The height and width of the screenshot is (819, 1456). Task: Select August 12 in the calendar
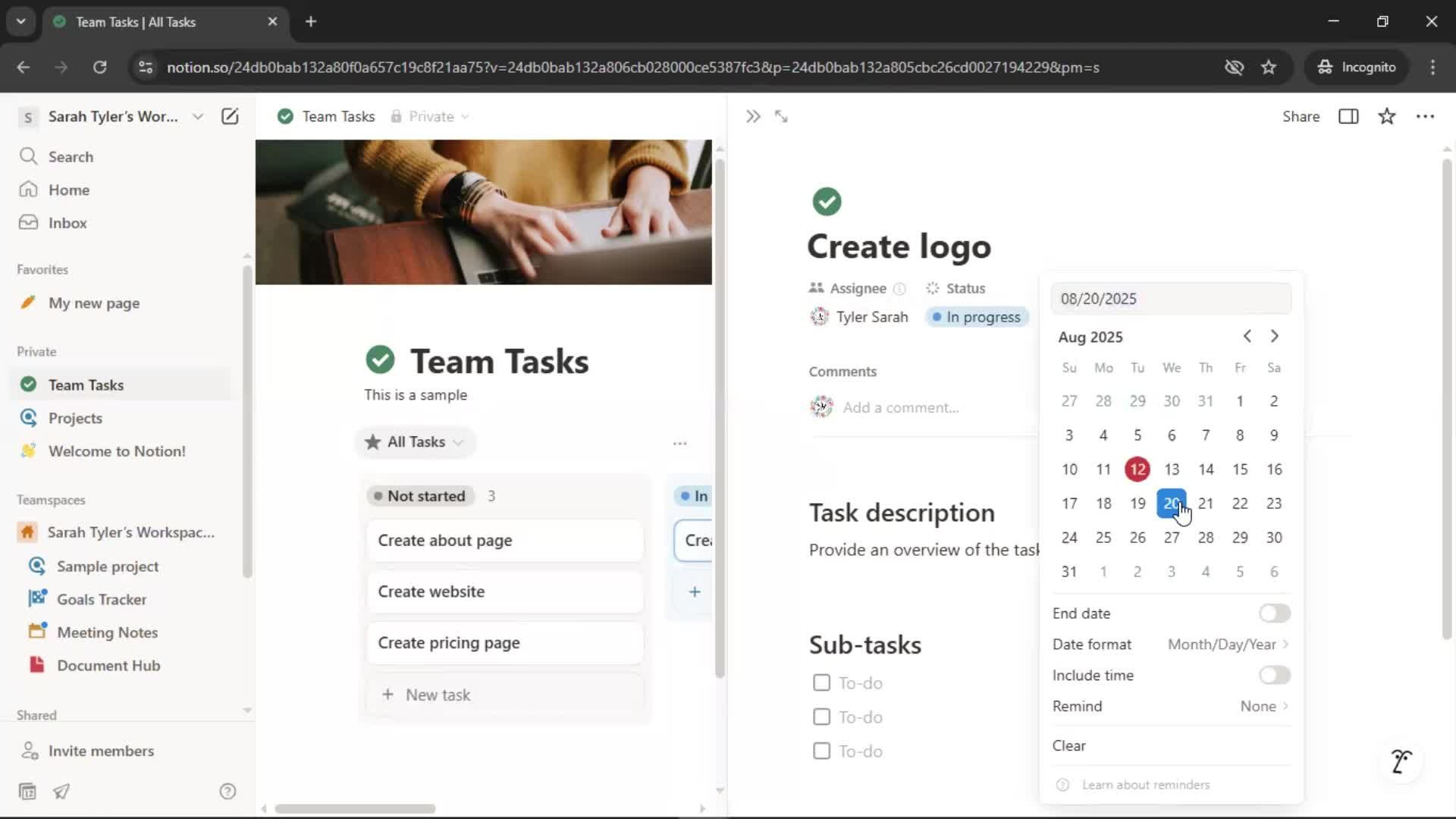pos(1137,469)
